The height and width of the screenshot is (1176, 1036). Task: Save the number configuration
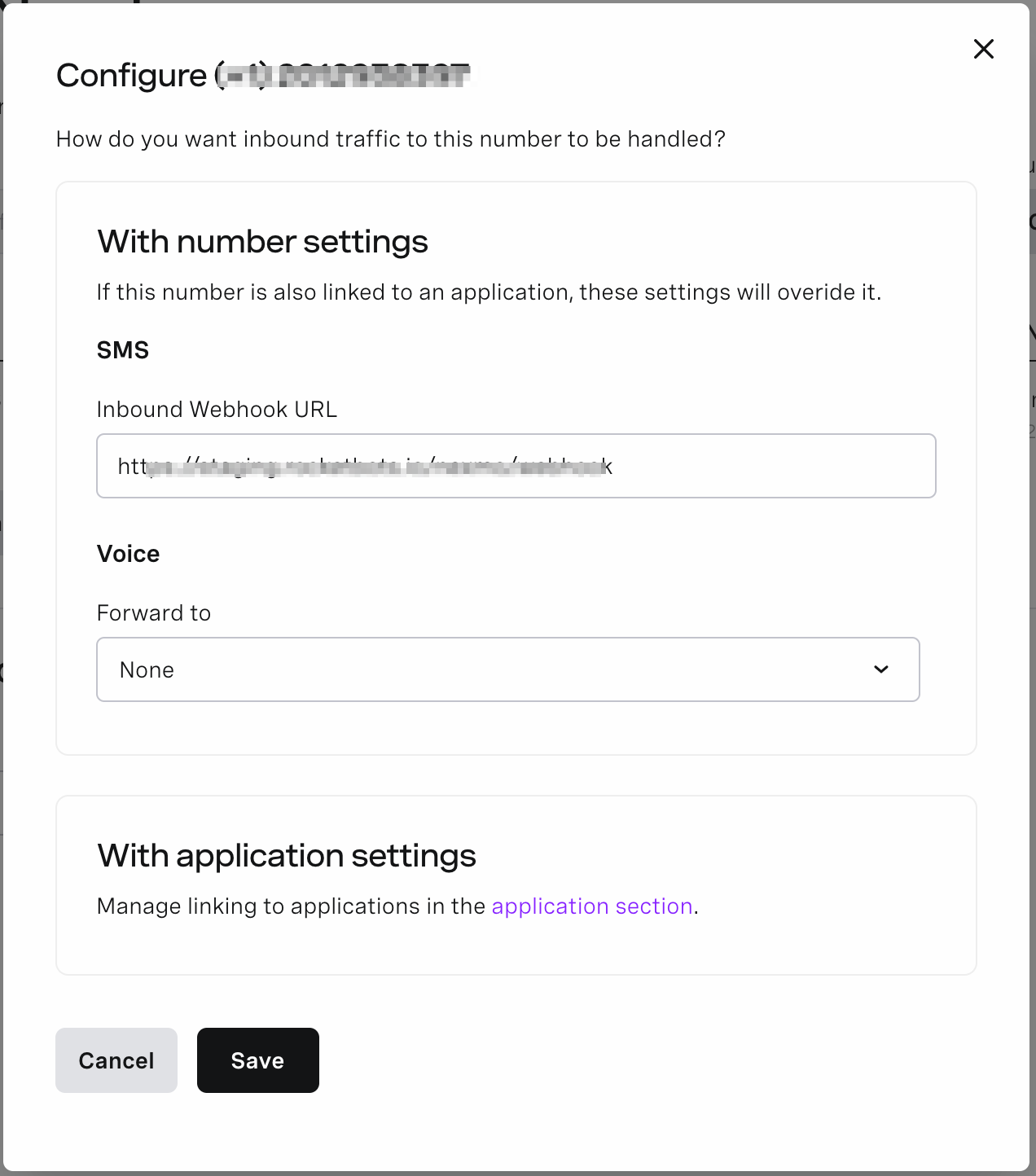[257, 1060]
